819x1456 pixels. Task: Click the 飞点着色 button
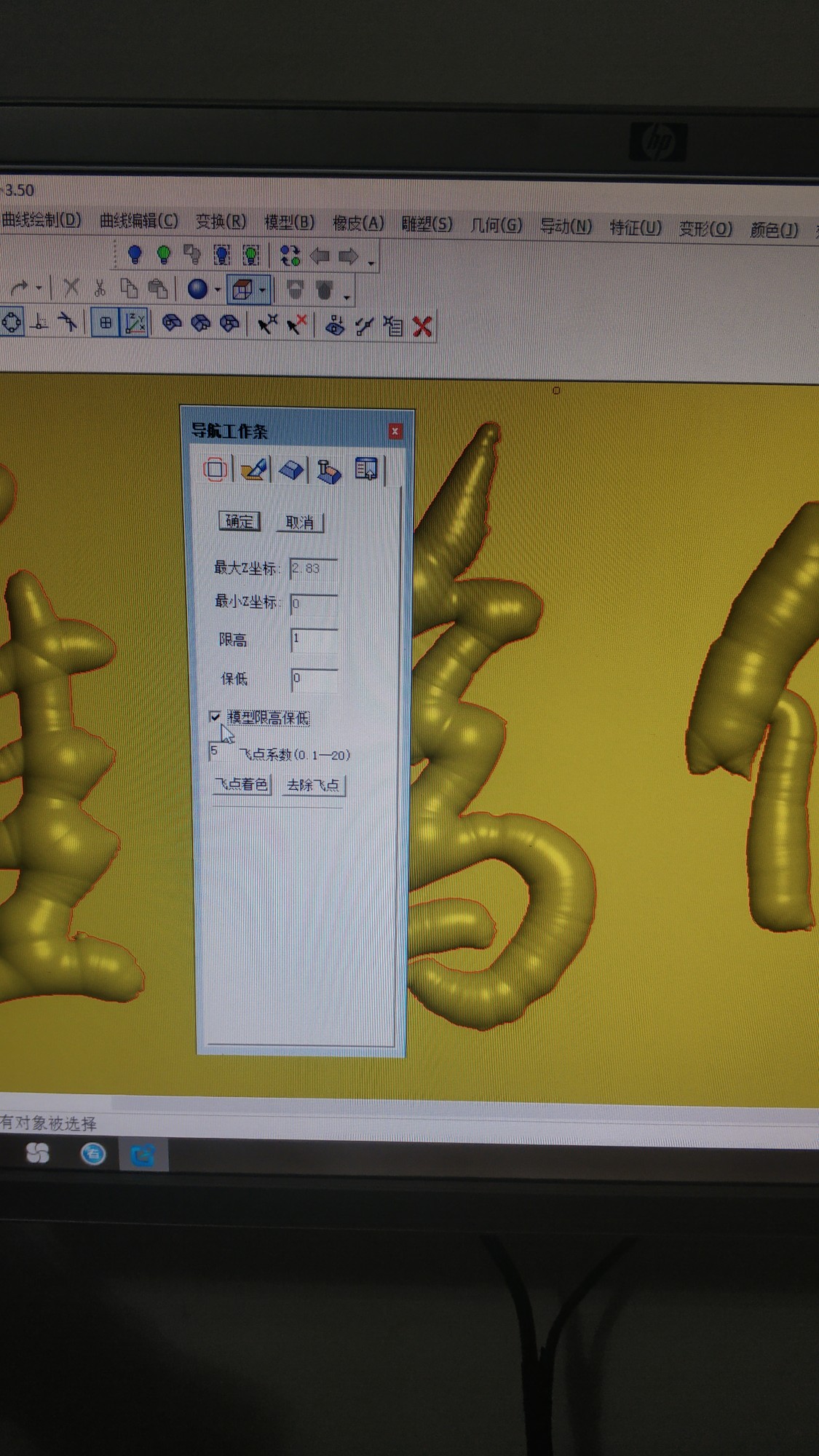coord(242,784)
